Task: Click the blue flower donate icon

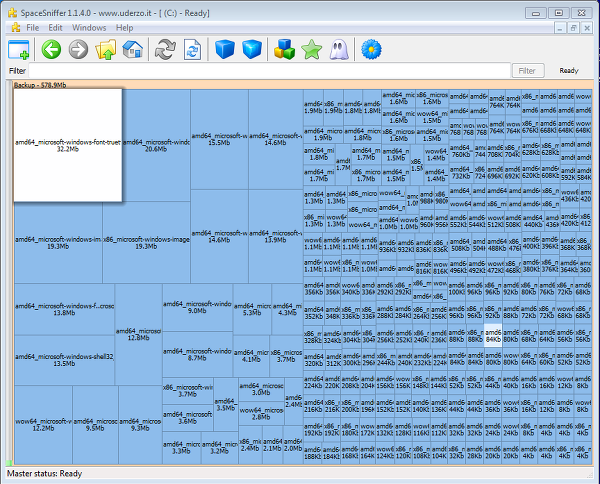Action: coord(371,49)
